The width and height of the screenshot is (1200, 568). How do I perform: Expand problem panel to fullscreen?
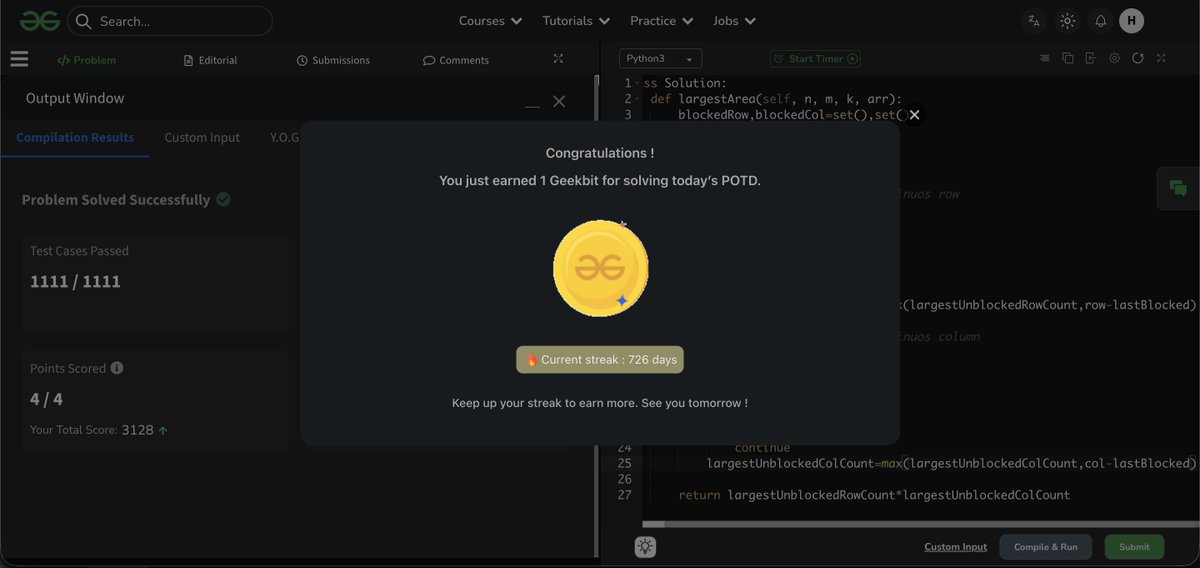click(x=559, y=59)
